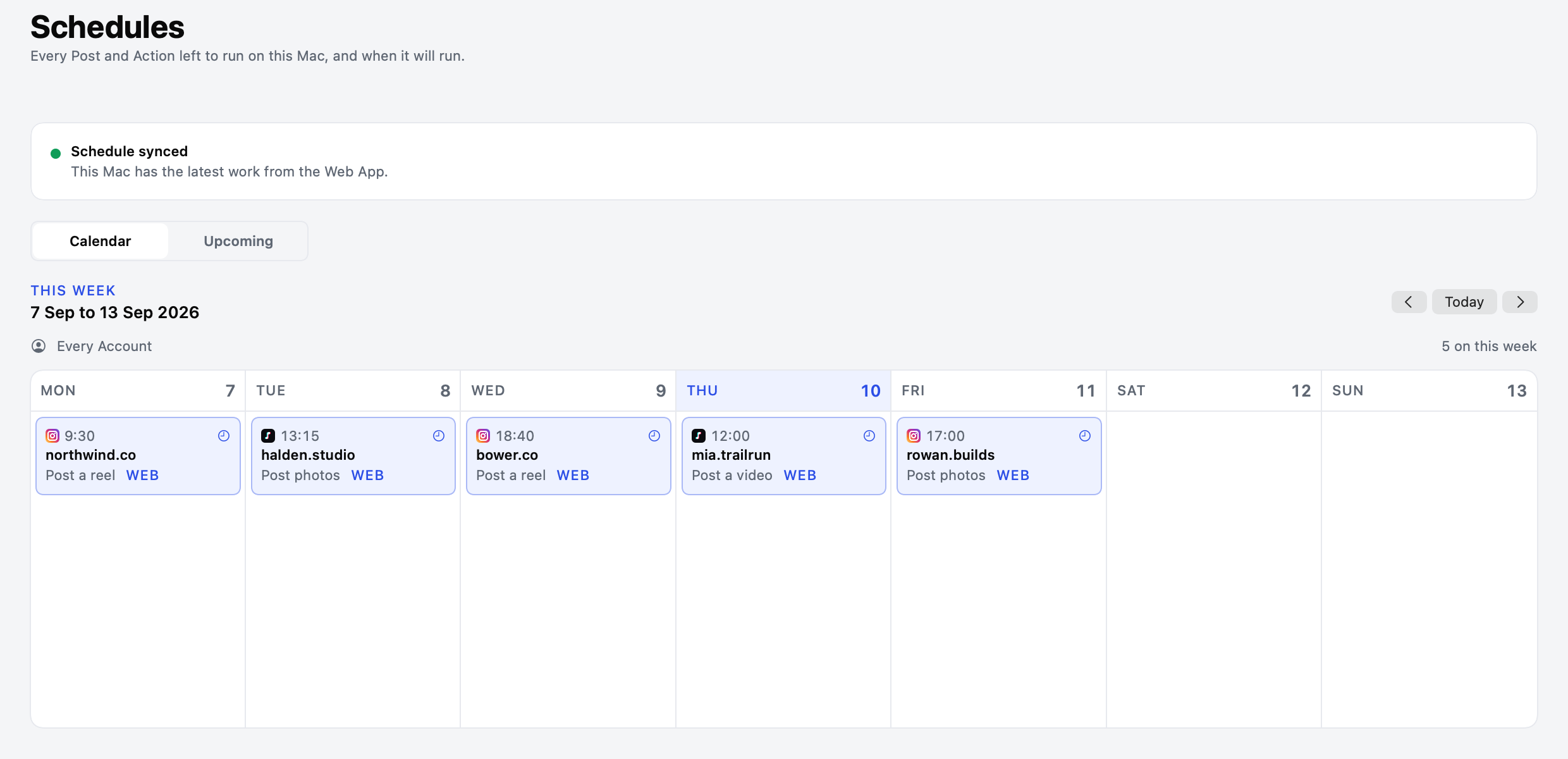Select the TUE 8 day header
1568x759 pixels.
[353, 391]
